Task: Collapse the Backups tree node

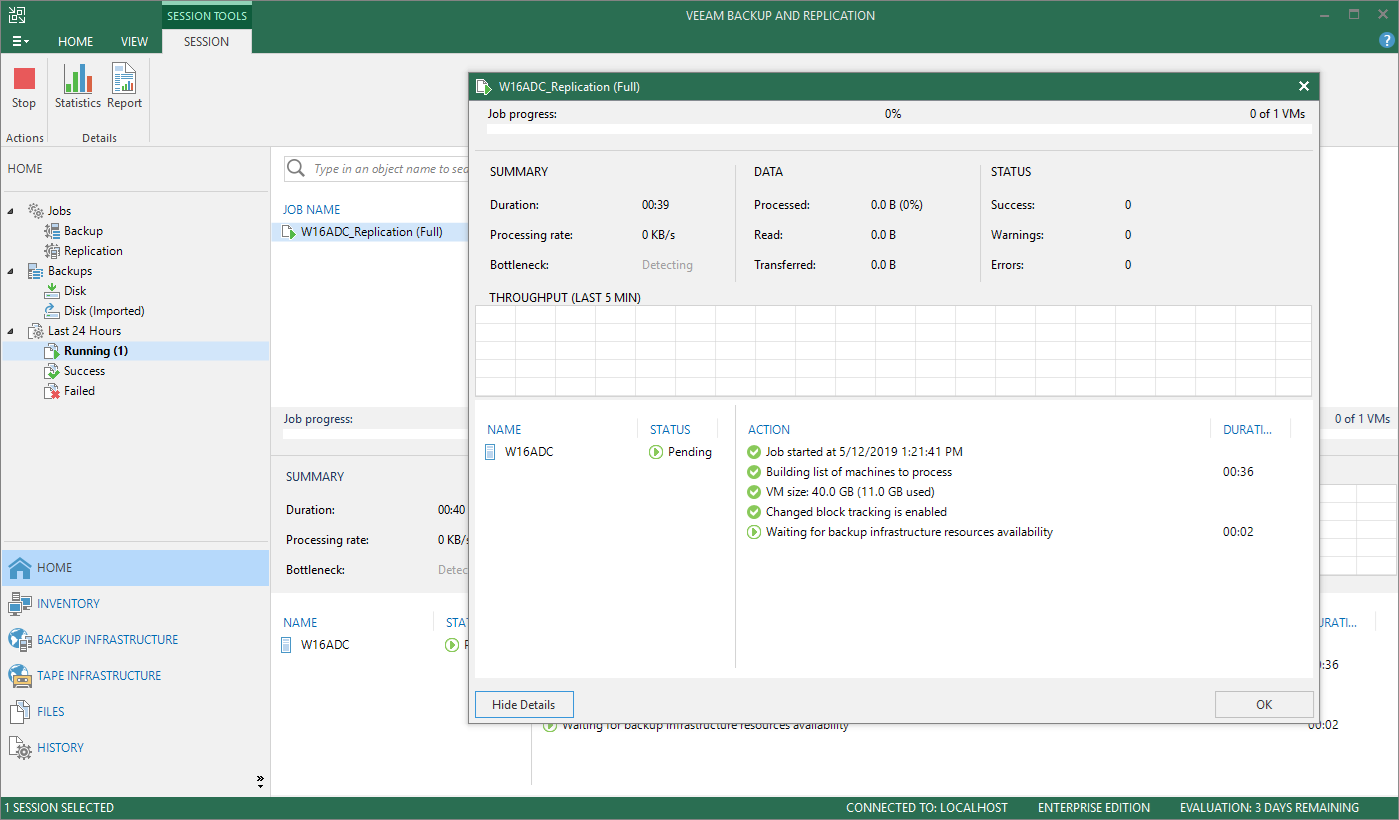Action: tap(11, 271)
